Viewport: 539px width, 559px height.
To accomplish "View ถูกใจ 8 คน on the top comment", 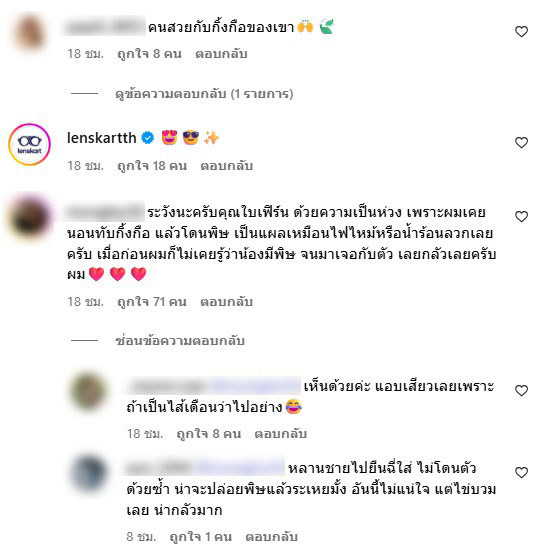I will click(149, 54).
